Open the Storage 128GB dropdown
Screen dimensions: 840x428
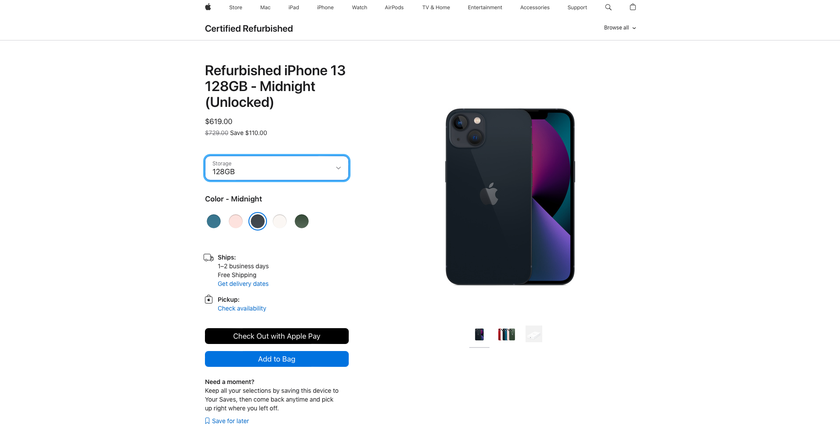pyautogui.click(x=277, y=168)
